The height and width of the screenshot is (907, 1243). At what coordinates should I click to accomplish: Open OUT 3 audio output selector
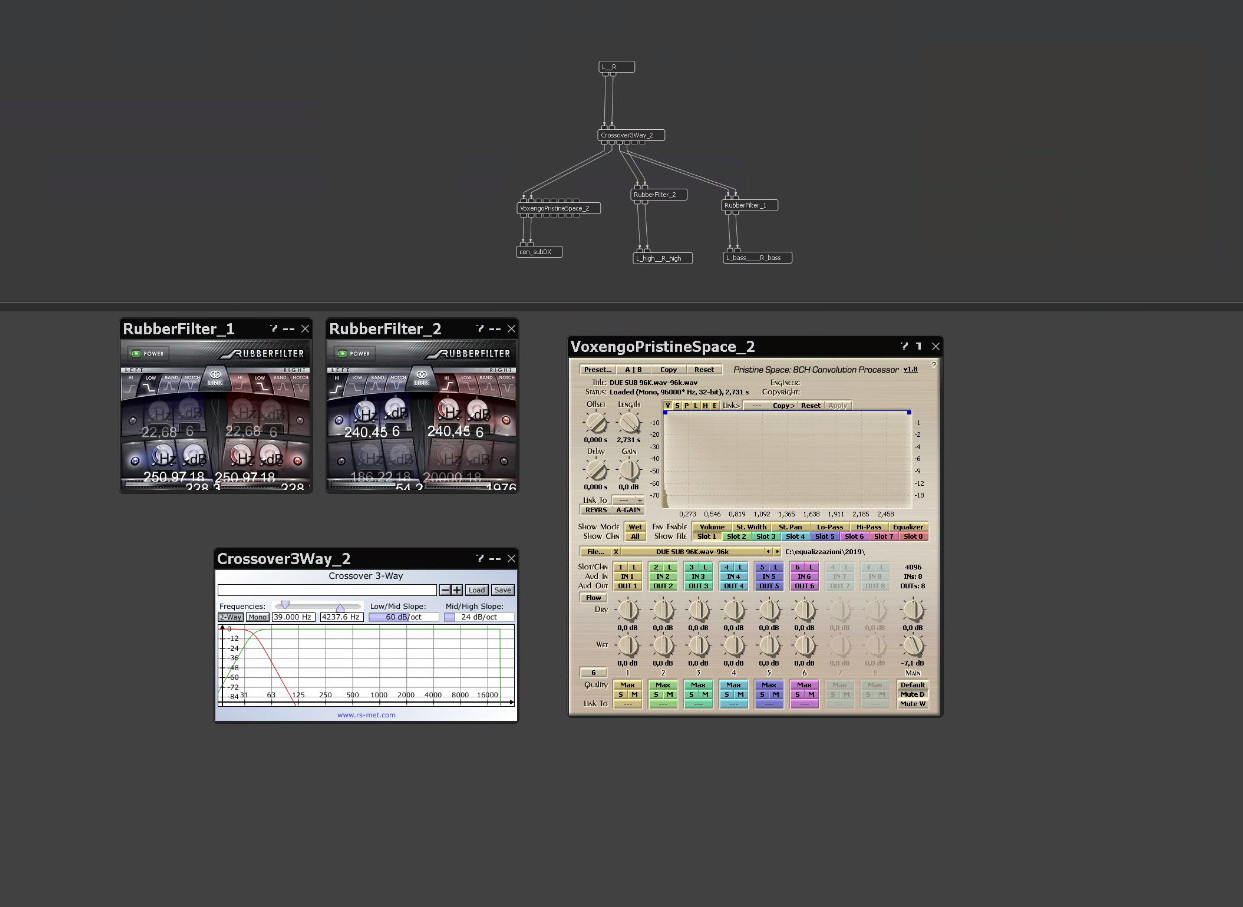(699, 586)
